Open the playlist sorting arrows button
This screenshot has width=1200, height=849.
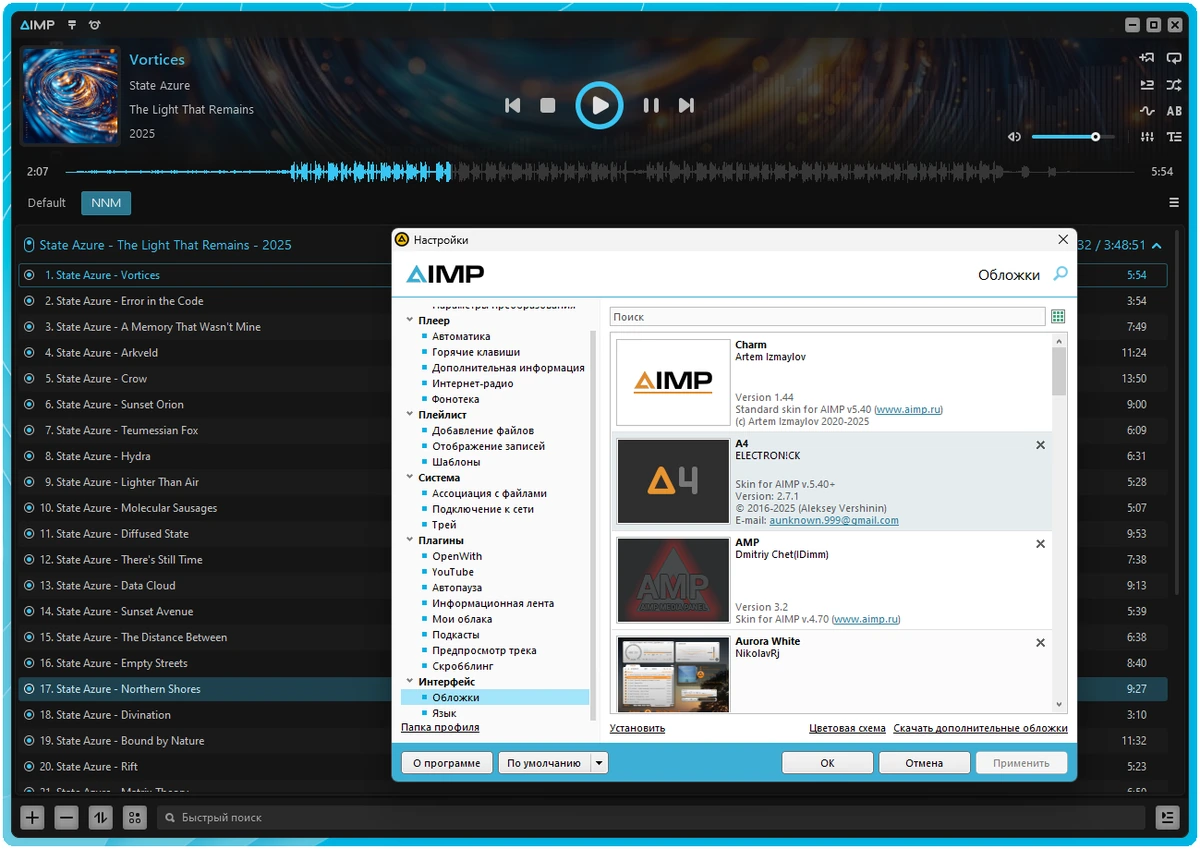point(100,817)
